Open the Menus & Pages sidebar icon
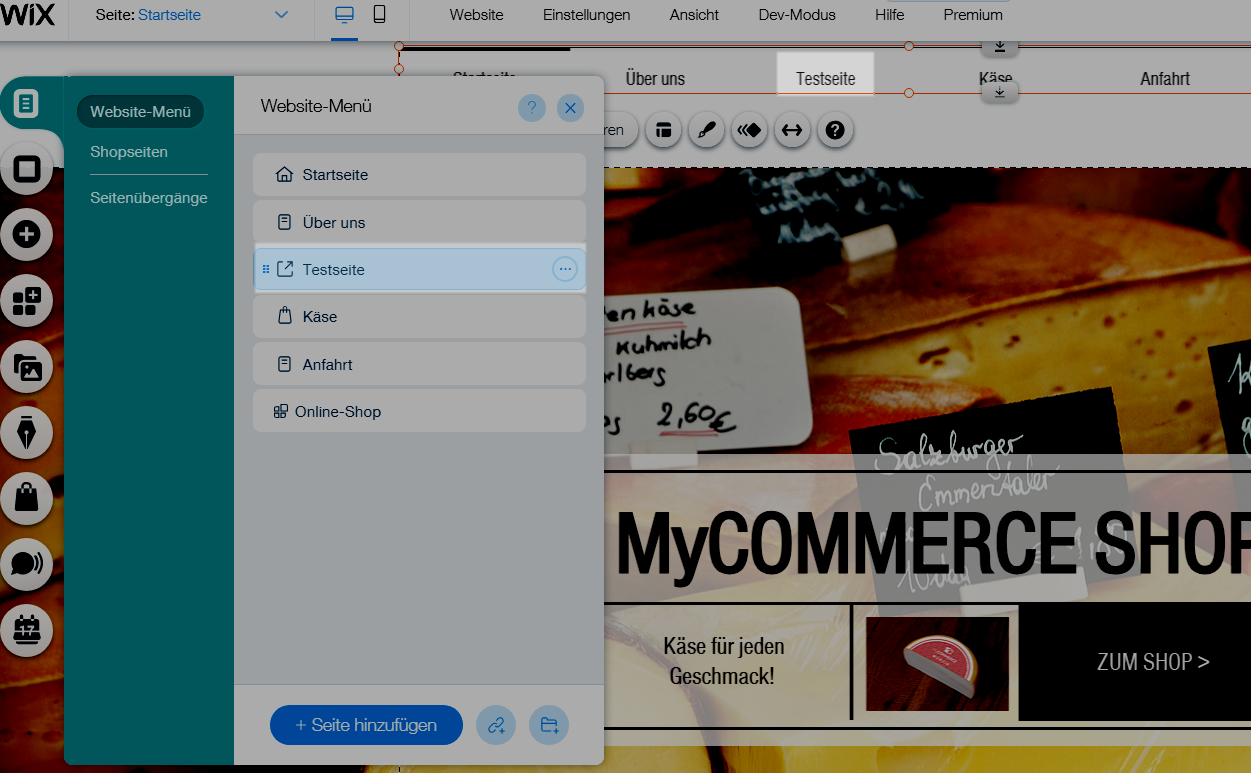This screenshot has width=1251, height=773. [27, 103]
